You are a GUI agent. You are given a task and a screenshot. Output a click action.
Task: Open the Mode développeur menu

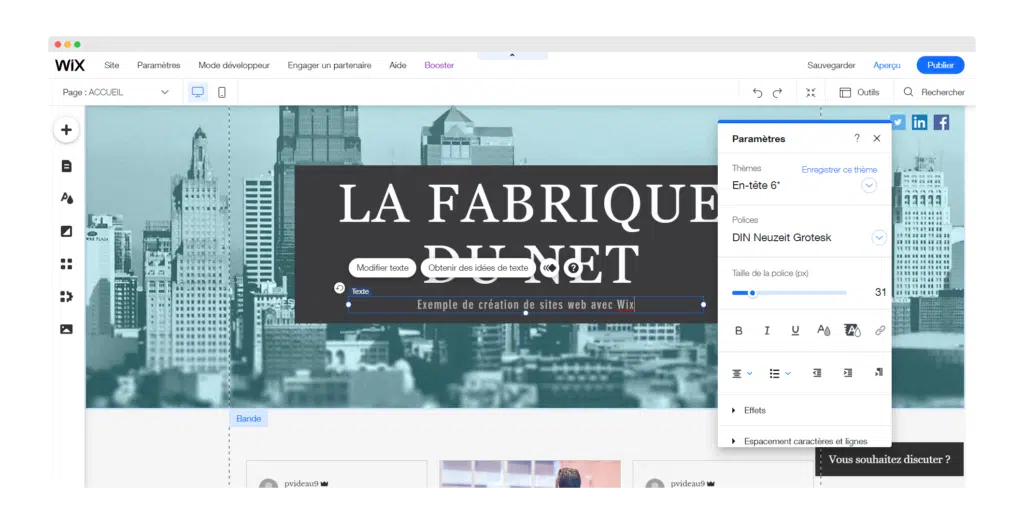tap(234, 65)
